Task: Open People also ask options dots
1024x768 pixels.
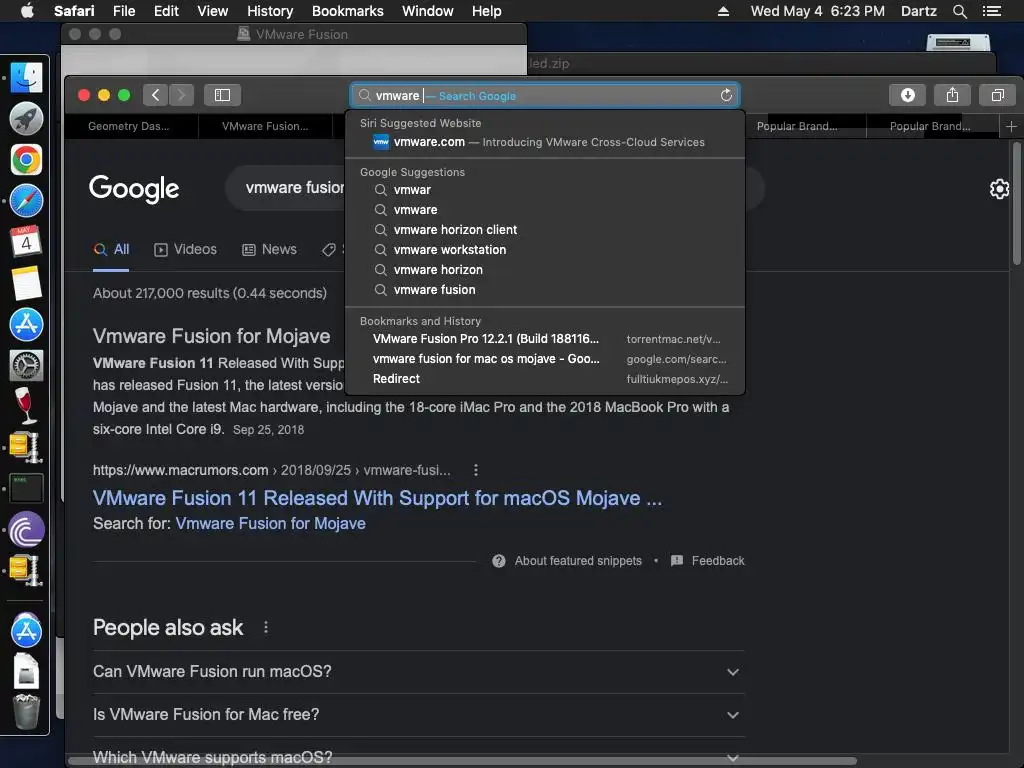Action: click(x=265, y=628)
